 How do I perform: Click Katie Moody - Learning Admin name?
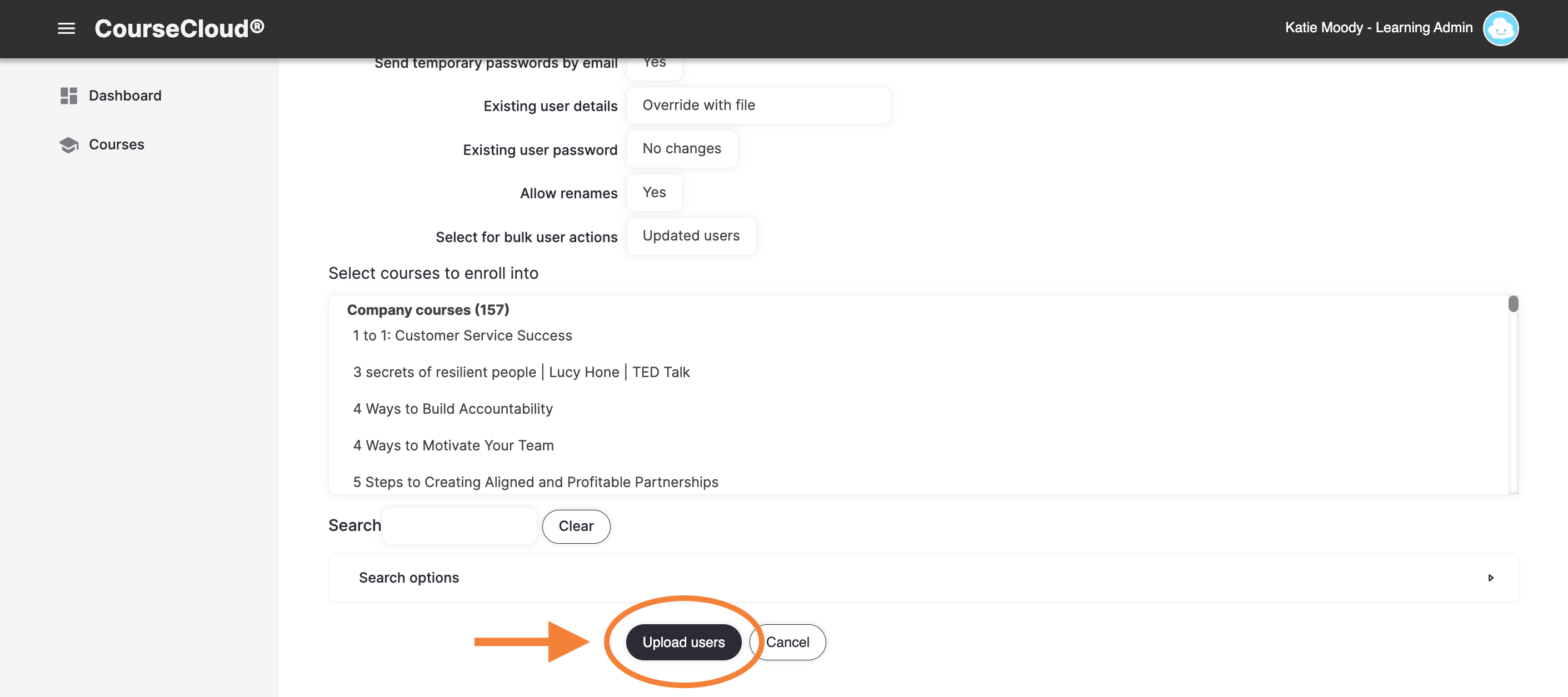(1378, 28)
